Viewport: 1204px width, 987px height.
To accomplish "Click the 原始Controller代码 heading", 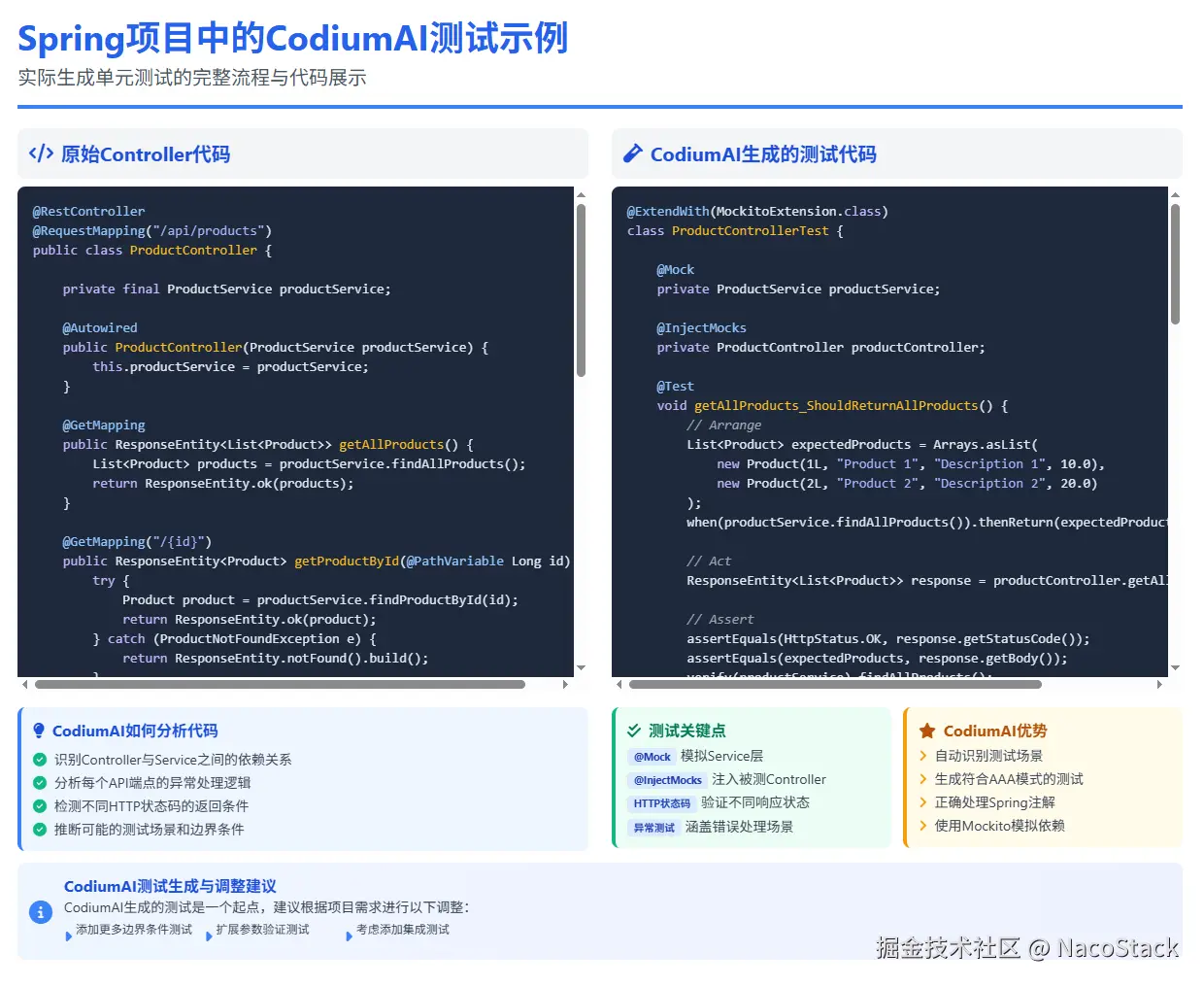I will point(146,153).
